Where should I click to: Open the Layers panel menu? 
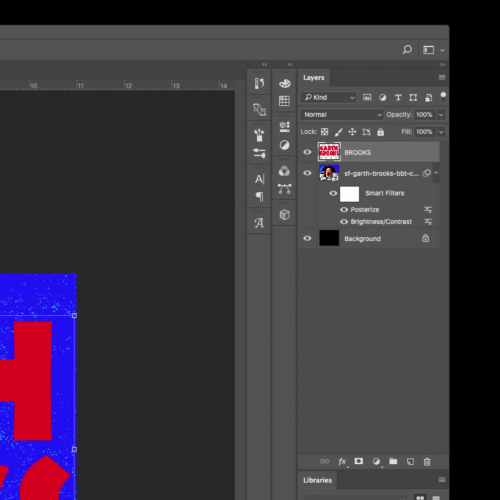click(x=442, y=77)
